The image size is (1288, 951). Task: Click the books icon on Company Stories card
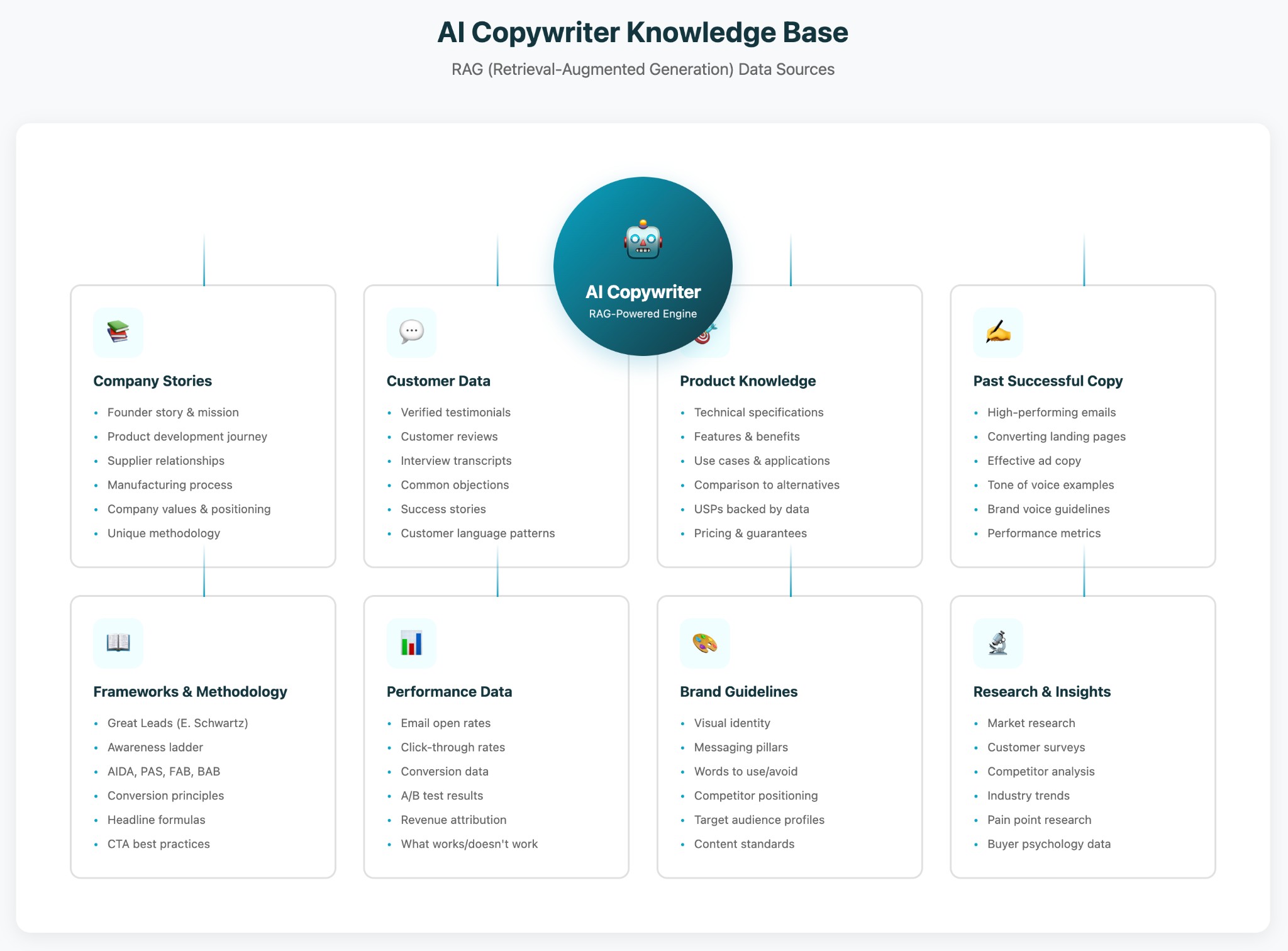coord(118,333)
